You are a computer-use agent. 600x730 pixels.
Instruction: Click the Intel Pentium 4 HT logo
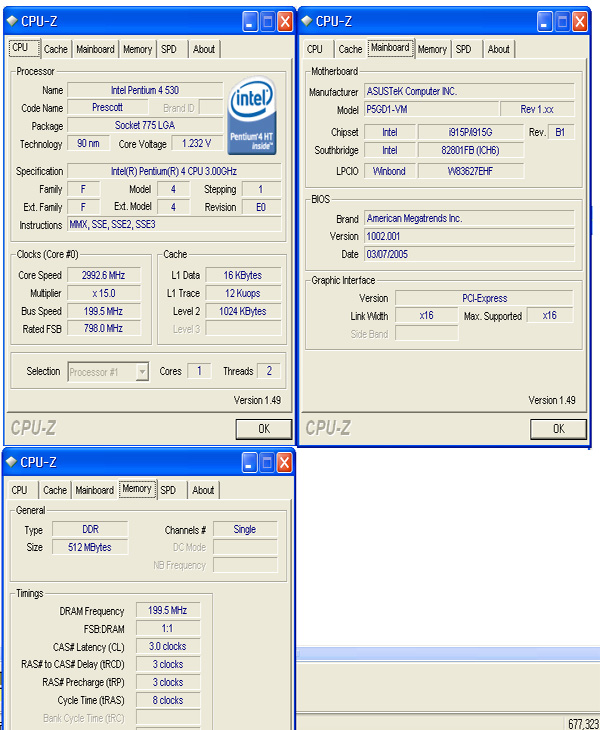coord(252,115)
